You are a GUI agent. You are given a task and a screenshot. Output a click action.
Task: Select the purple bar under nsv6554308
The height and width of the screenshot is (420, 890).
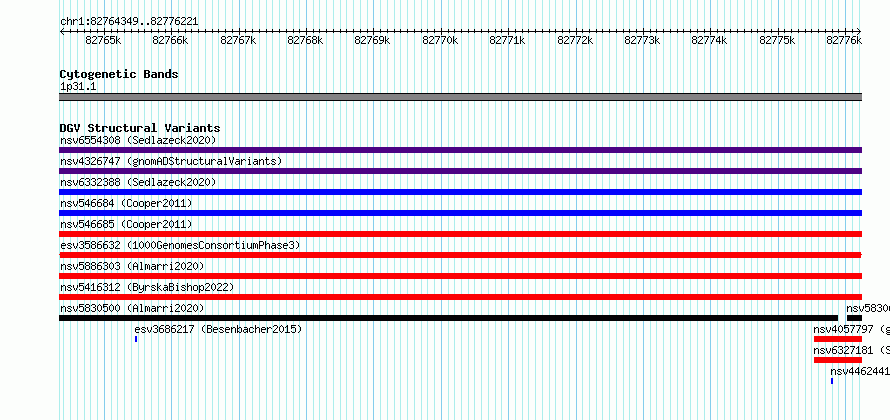pyautogui.click(x=460, y=150)
